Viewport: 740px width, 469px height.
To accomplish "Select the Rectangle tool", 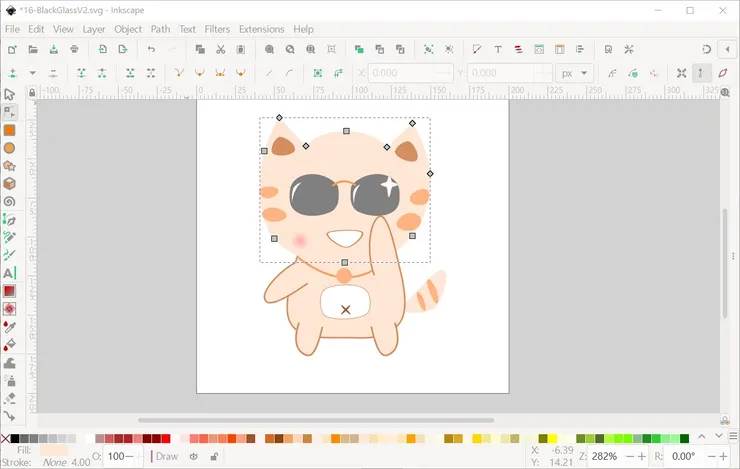I will coord(9,130).
